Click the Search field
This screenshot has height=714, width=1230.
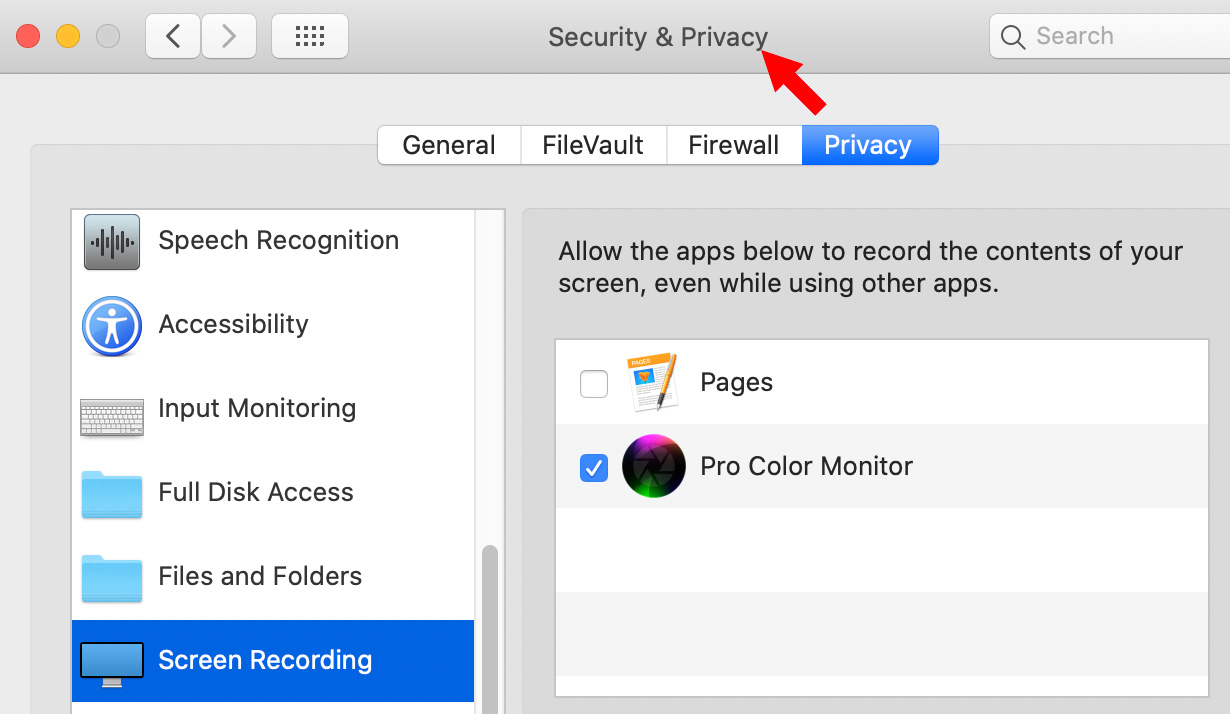pyautogui.click(x=1110, y=37)
